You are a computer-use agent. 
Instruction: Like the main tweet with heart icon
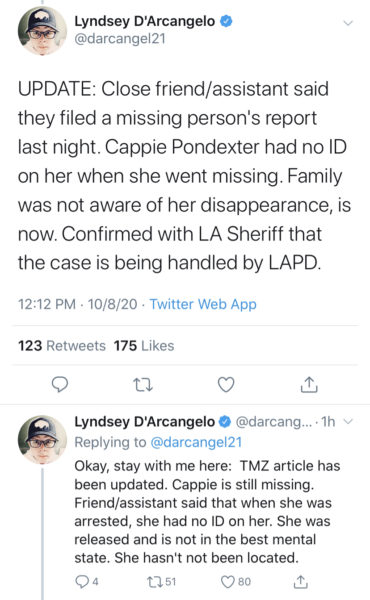coord(226,385)
